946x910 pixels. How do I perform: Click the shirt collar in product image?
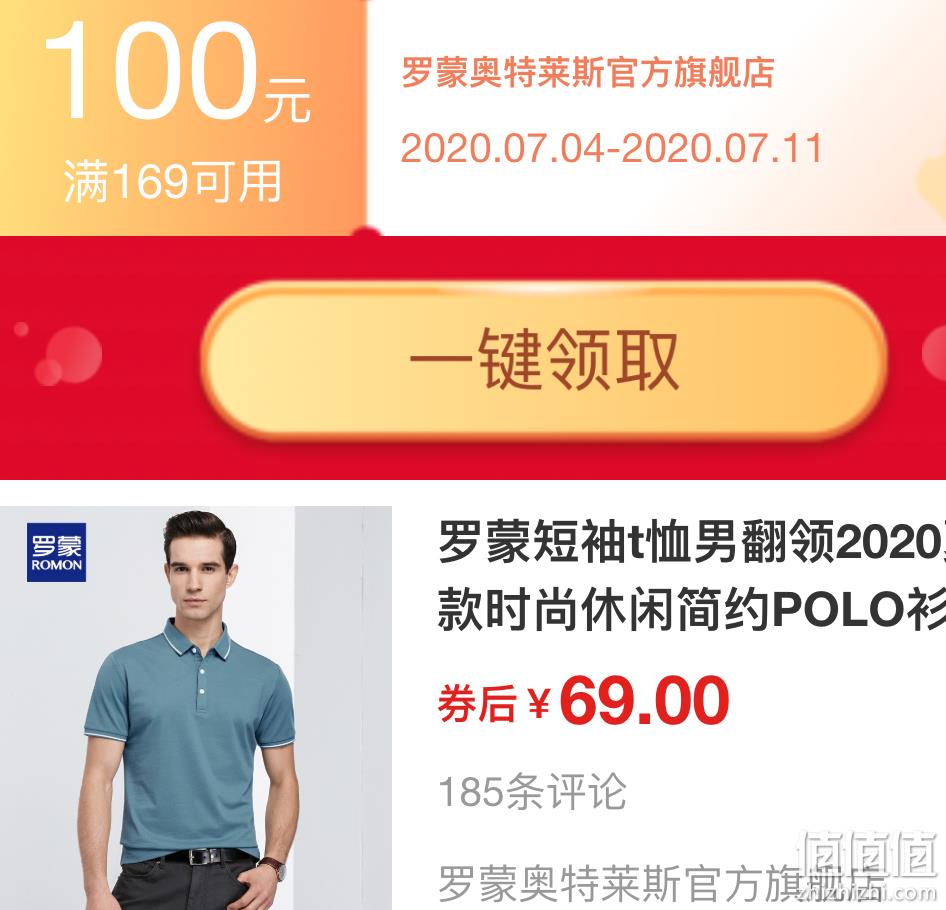[x=196, y=641]
